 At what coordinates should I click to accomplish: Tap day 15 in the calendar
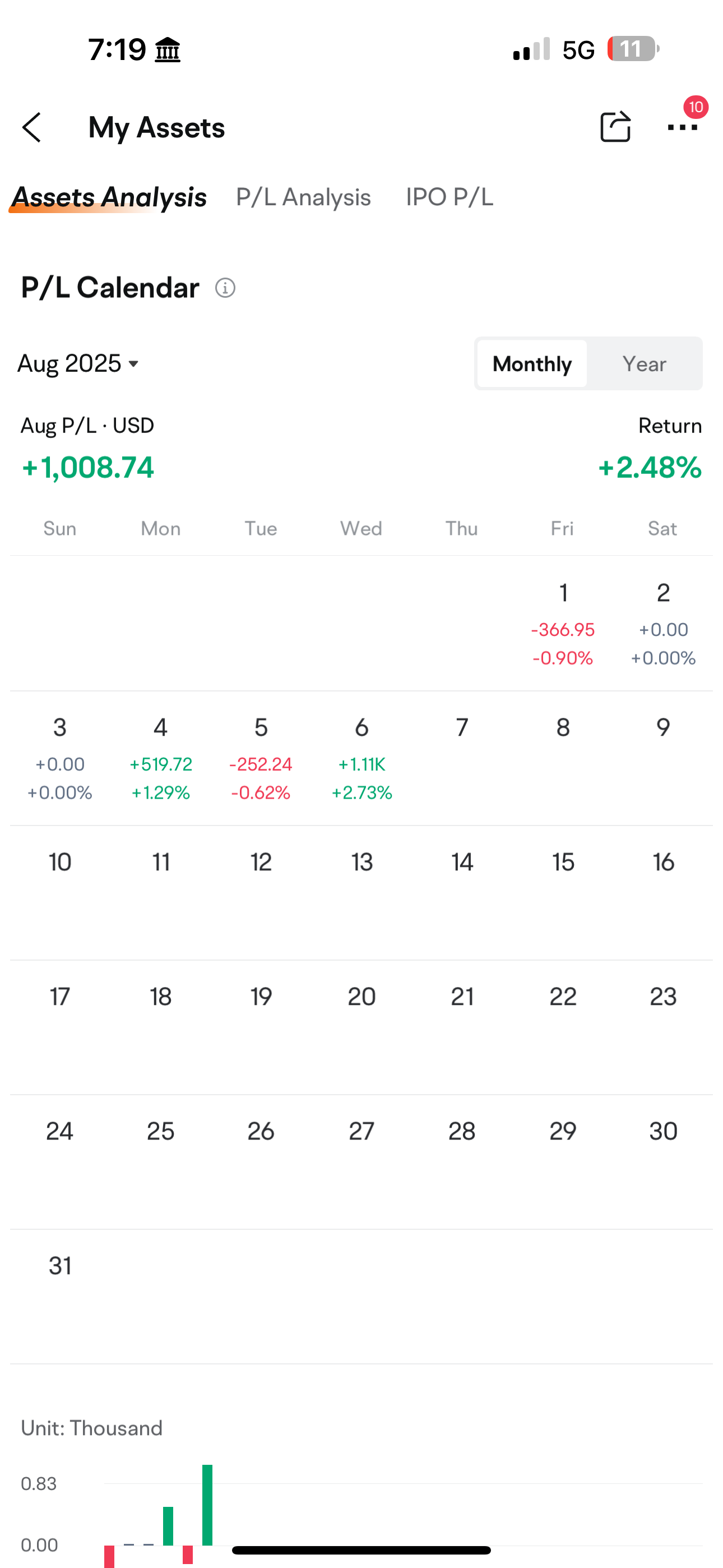(563, 862)
